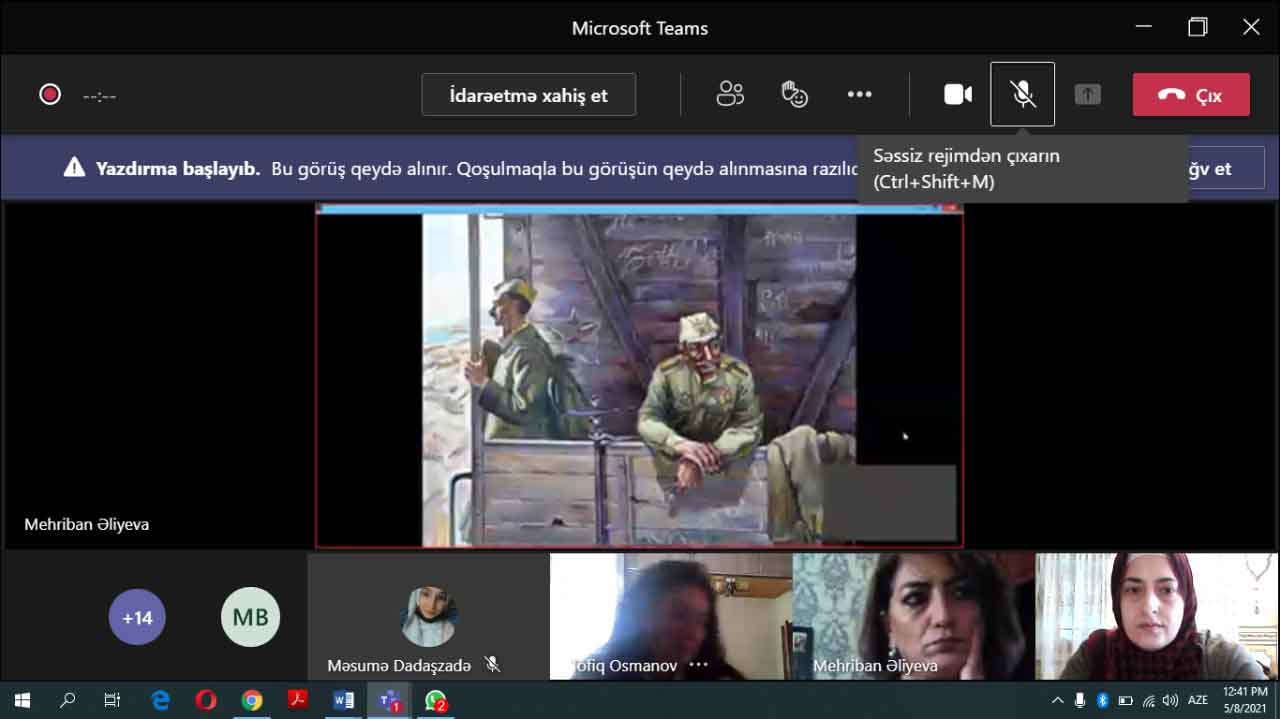Unmute the microphone
Viewport: 1280px width, 719px height.
[1022, 94]
